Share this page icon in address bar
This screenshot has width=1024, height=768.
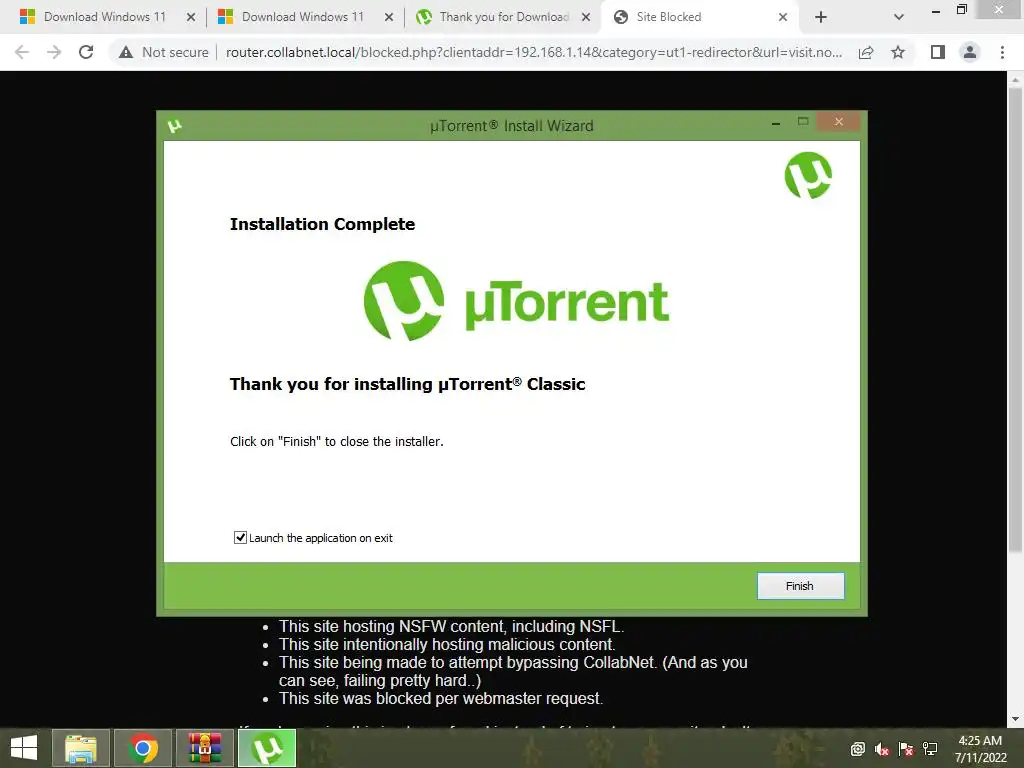tap(866, 52)
